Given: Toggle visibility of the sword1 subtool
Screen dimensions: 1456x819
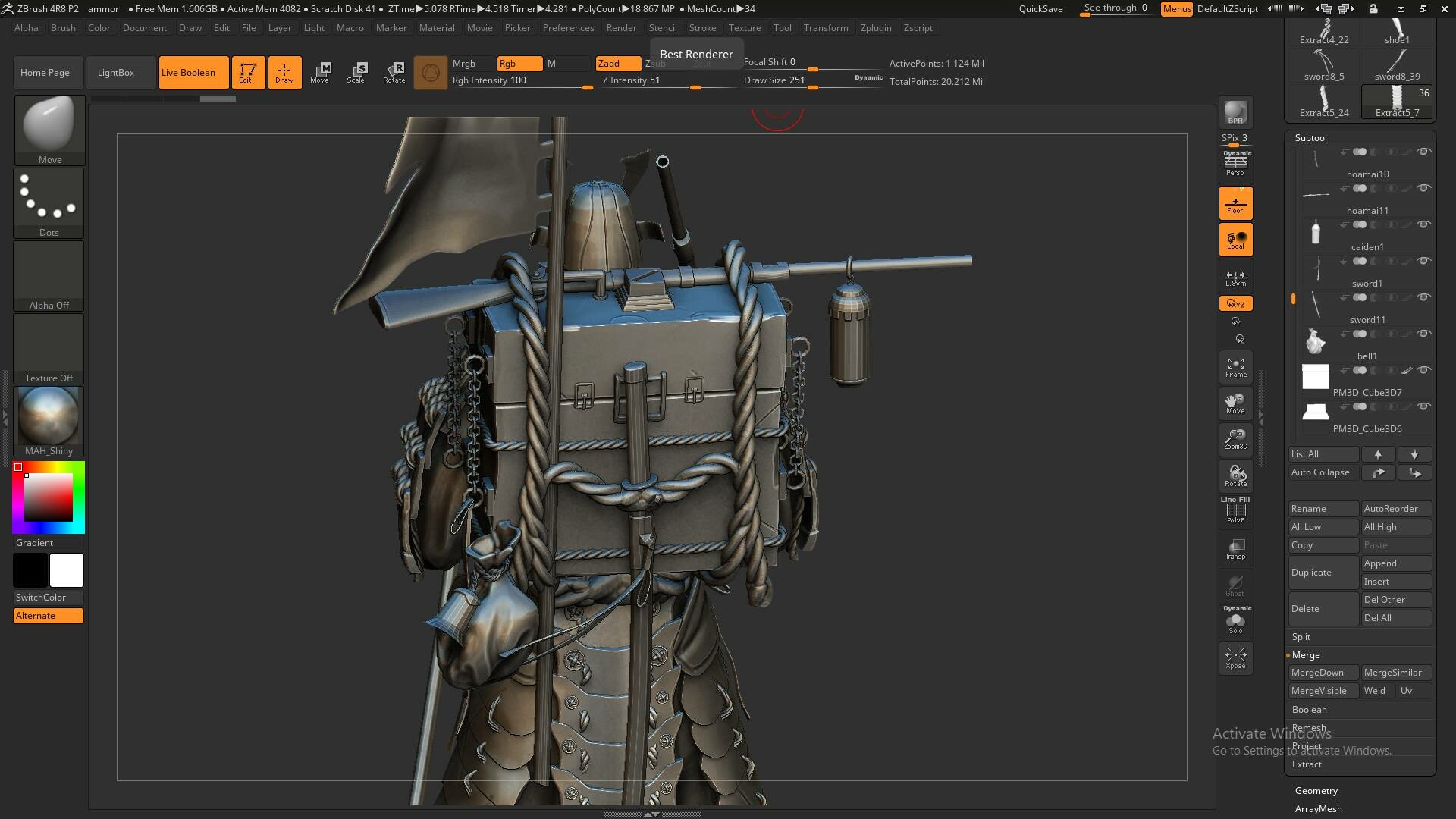Looking at the screenshot, I should [x=1424, y=261].
